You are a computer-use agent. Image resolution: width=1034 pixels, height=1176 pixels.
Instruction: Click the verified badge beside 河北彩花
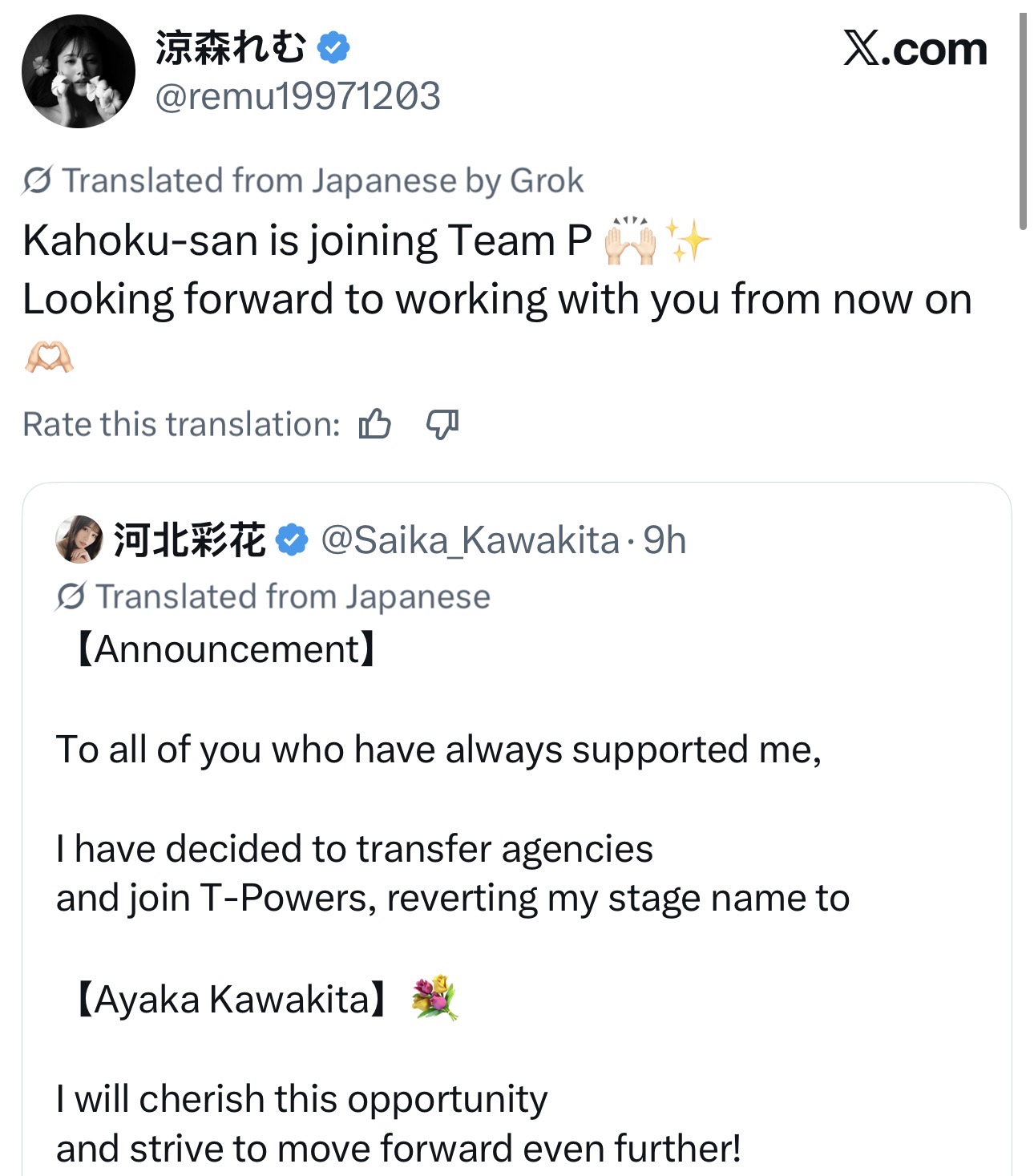tap(292, 540)
